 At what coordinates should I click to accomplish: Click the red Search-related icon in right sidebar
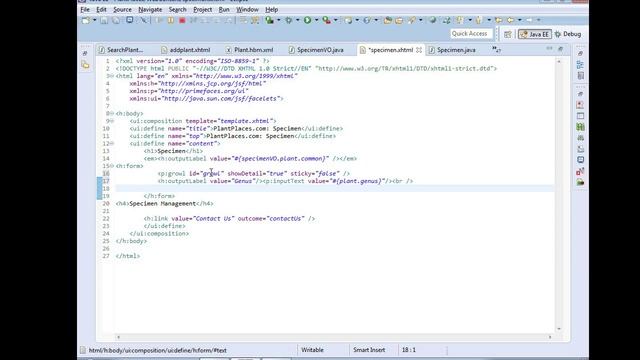point(580,171)
